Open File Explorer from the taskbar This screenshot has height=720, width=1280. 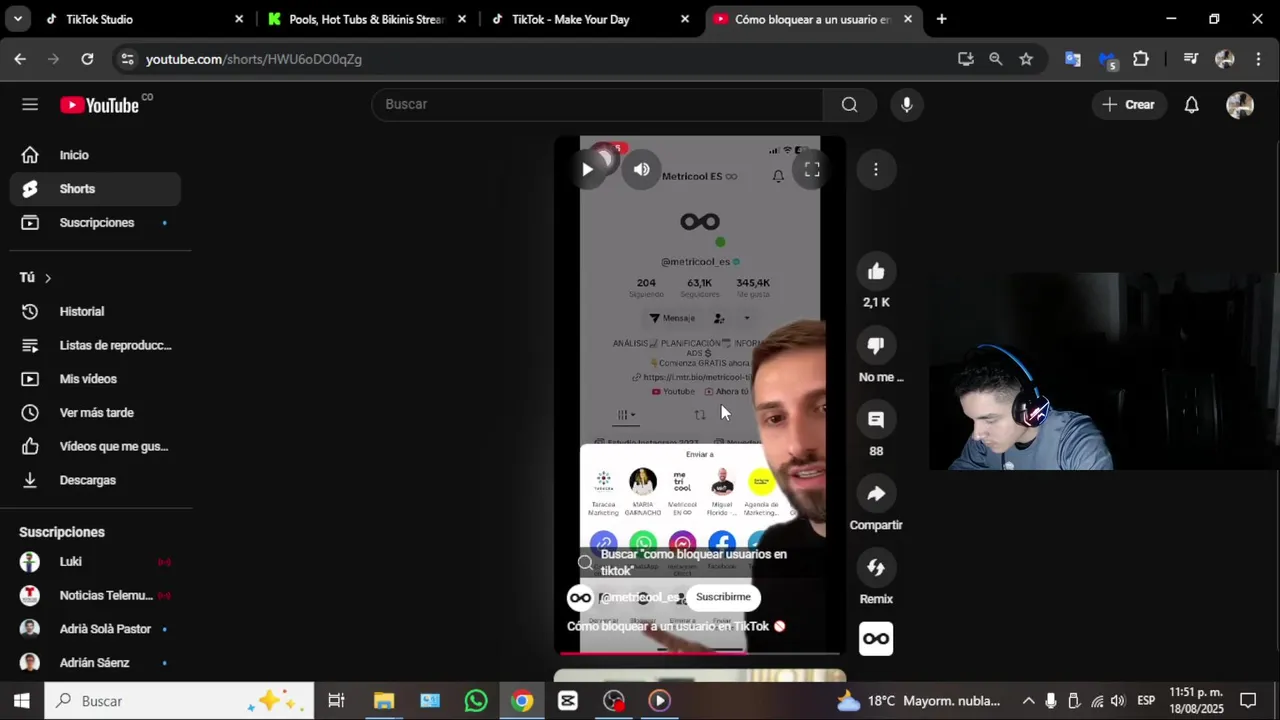384,701
